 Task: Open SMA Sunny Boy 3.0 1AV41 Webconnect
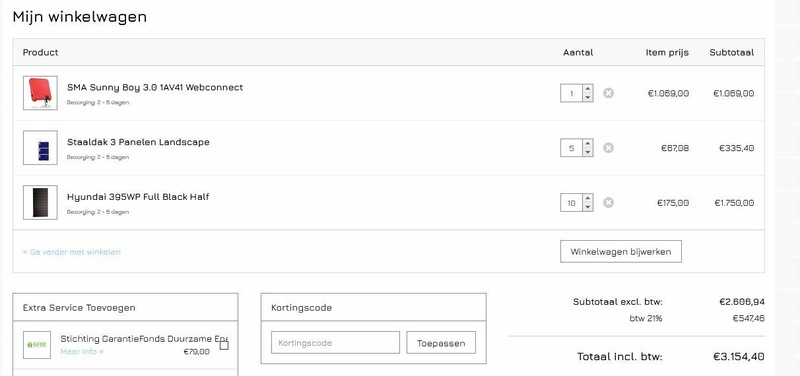point(155,87)
